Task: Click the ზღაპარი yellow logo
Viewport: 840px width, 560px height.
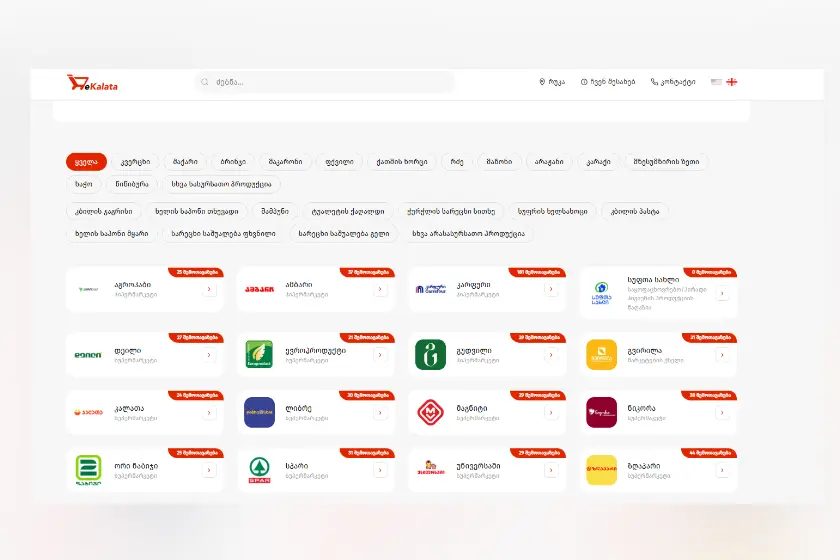Action: (602, 470)
